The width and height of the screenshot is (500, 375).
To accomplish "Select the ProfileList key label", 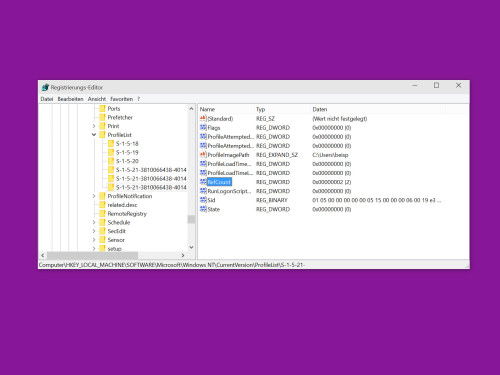I will (119, 135).
